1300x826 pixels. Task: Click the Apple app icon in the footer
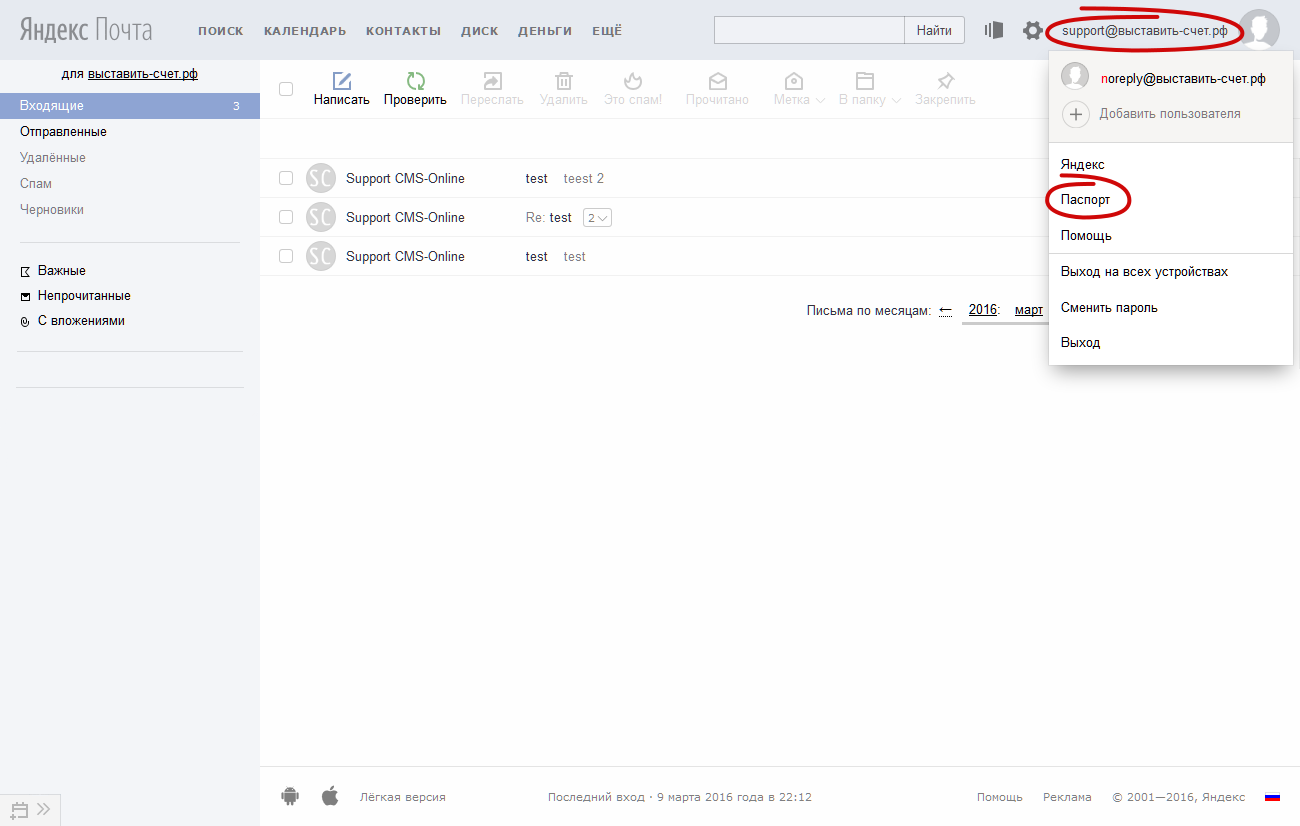pyautogui.click(x=330, y=796)
